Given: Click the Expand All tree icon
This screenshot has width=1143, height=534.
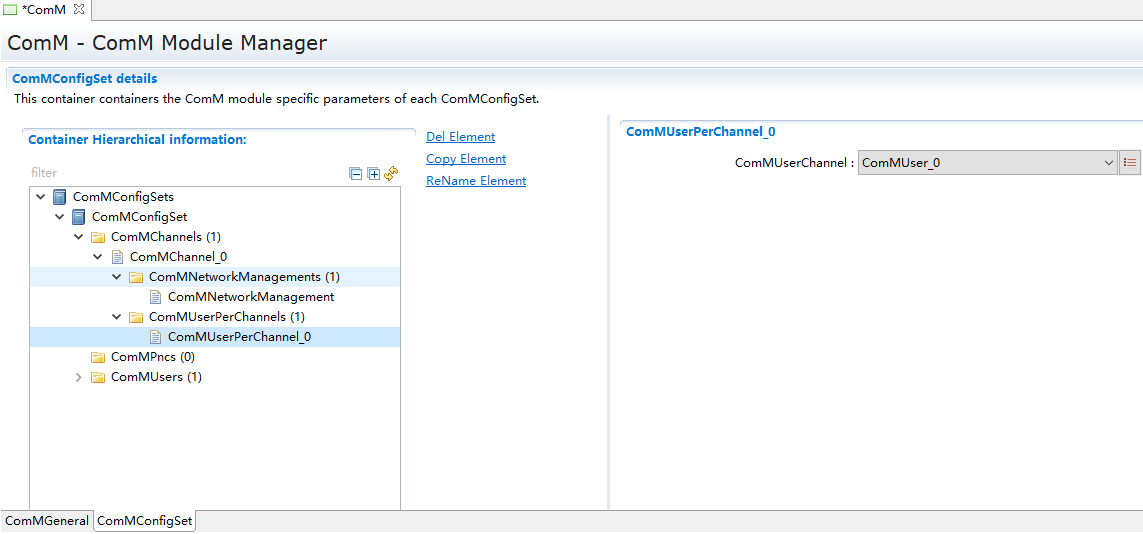Looking at the screenshot, I should coord(373,173).
